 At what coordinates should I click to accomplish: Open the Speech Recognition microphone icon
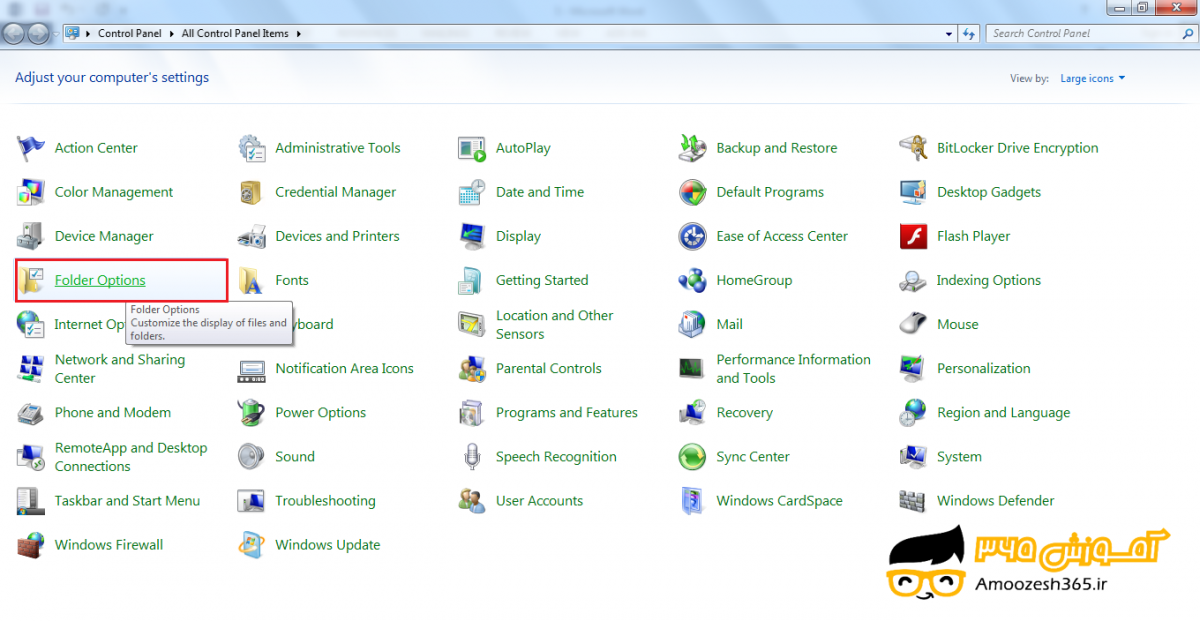click(x=471, y=457)
